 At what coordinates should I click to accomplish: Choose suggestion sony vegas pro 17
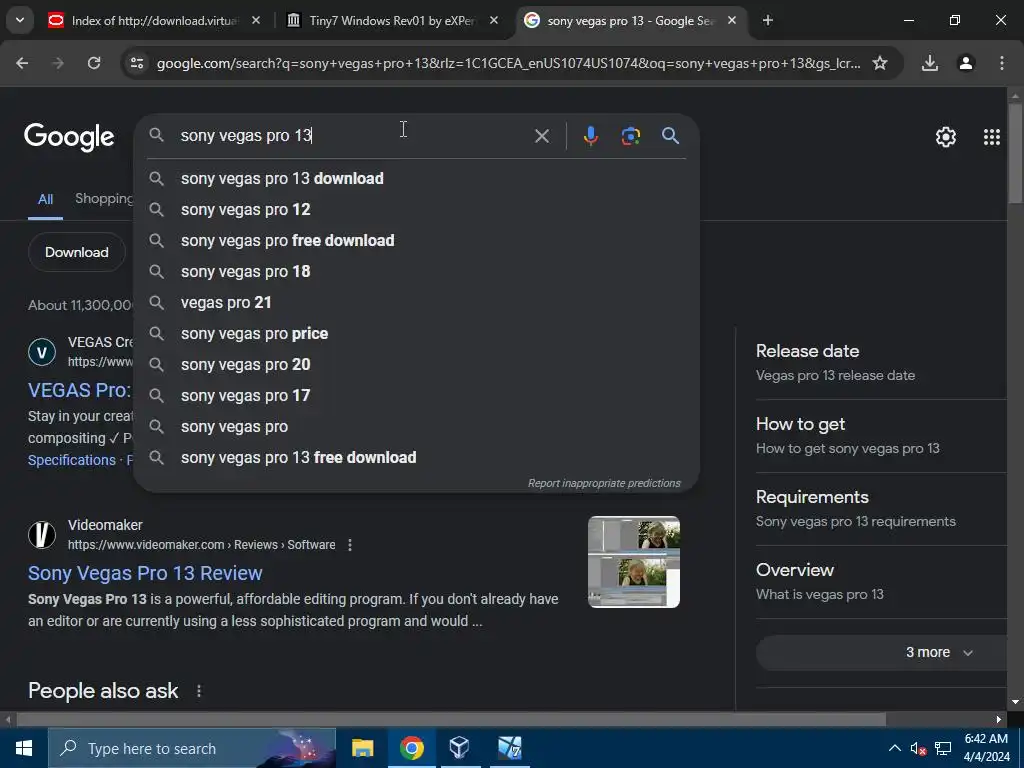pyautogui.click(x=417, y=396)
